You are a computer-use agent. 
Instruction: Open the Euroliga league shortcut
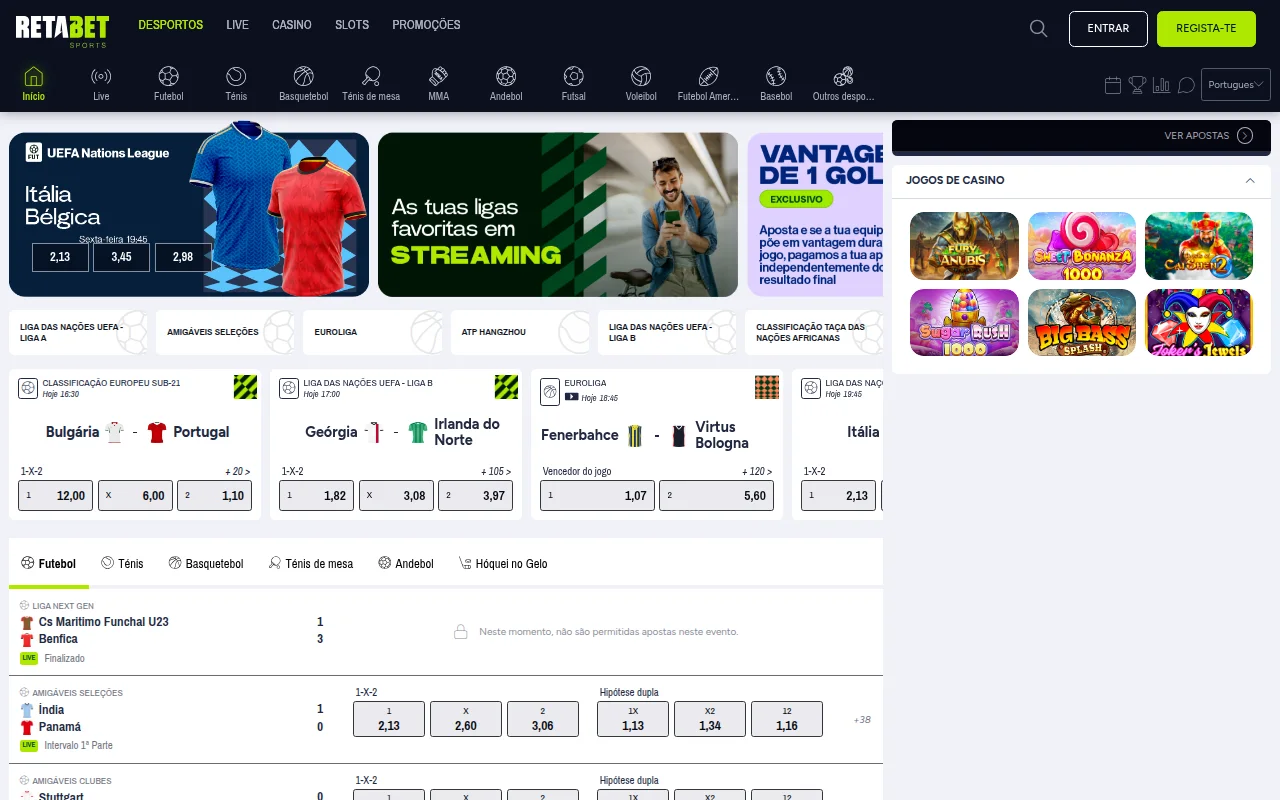tap(373, 332)
